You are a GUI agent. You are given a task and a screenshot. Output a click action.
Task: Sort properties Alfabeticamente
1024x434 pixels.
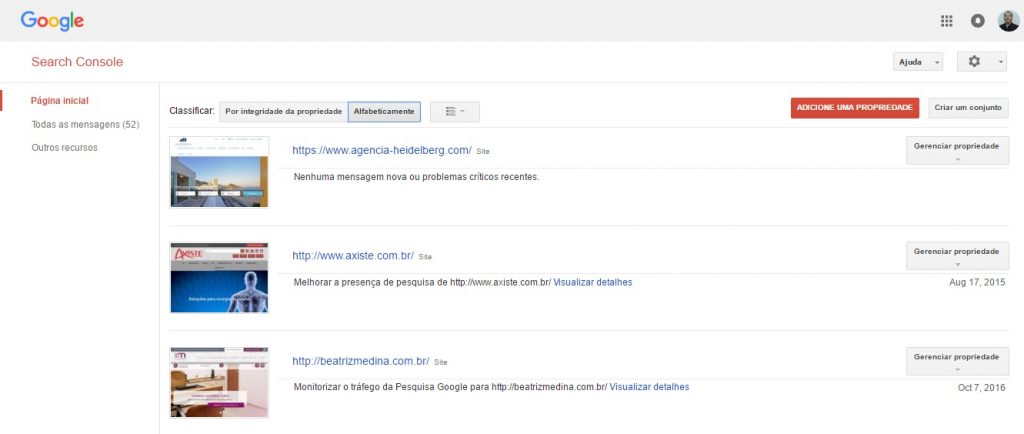point(384,112)
